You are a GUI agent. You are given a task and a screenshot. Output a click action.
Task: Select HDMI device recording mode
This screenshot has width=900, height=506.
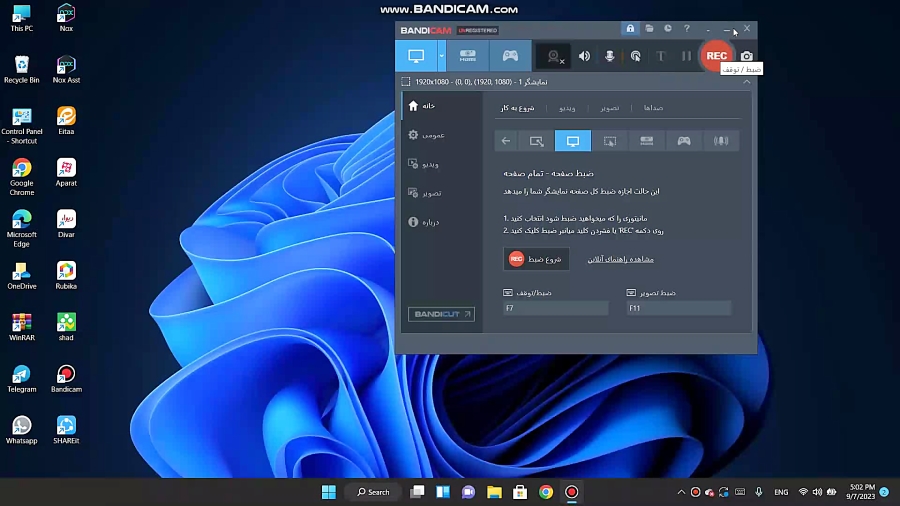click(467, 56)
